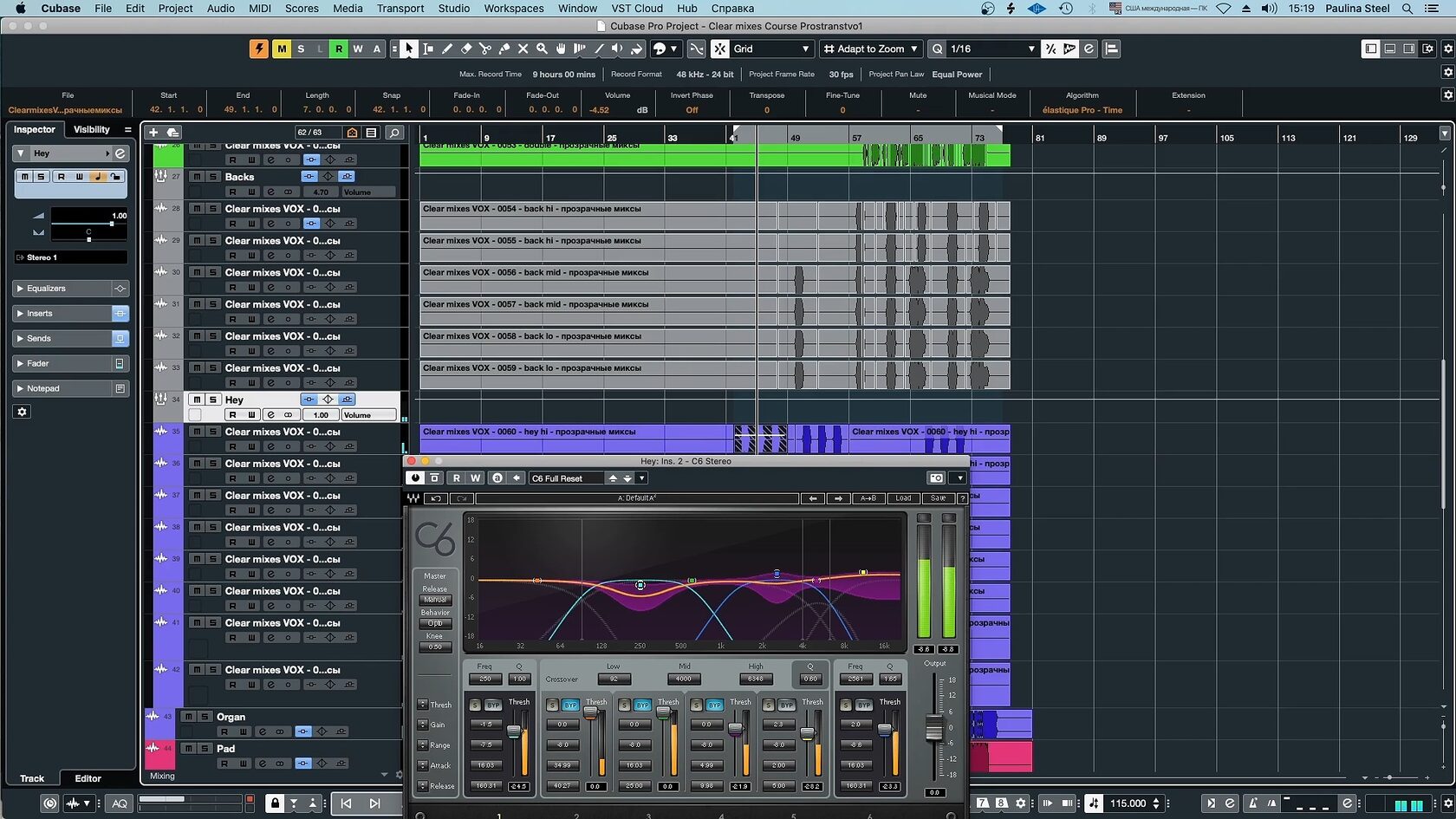Toggle Mute All (M) in toolbar
The width and height of the screenshot is (1456, 819).
282,49
